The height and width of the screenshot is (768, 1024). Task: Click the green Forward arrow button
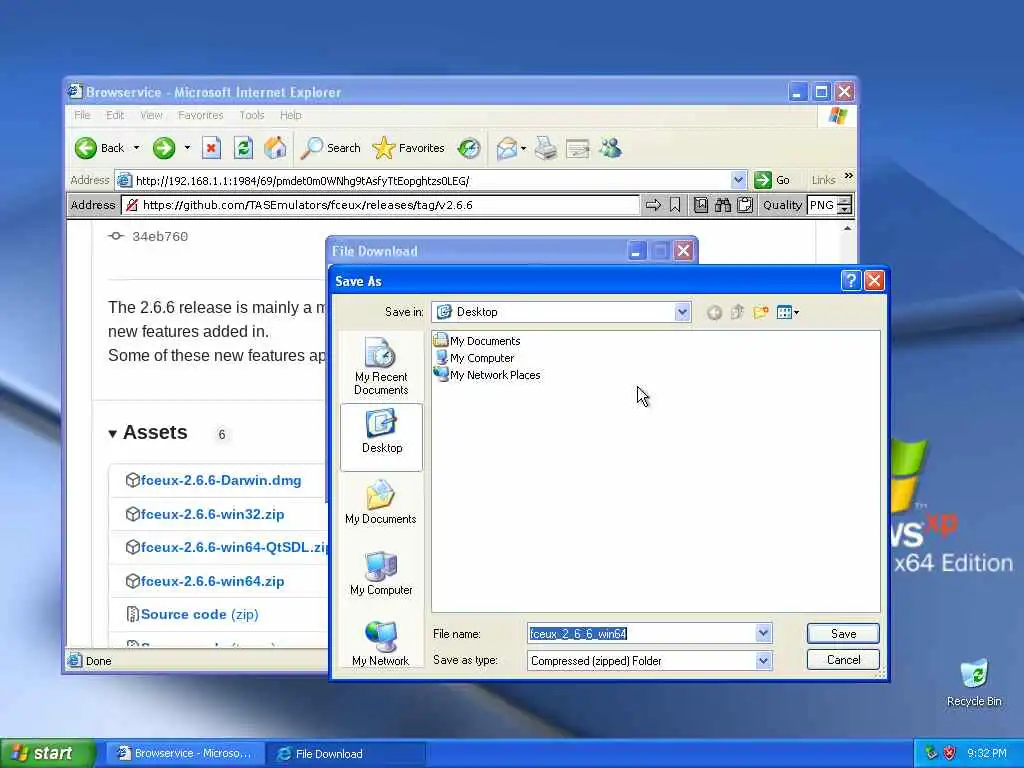tap(164, 148)
